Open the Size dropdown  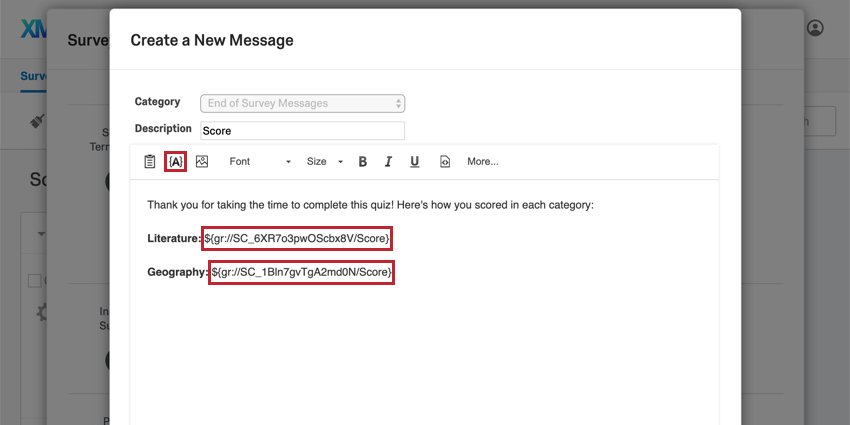pyautogui.click(x=325, y=162)
